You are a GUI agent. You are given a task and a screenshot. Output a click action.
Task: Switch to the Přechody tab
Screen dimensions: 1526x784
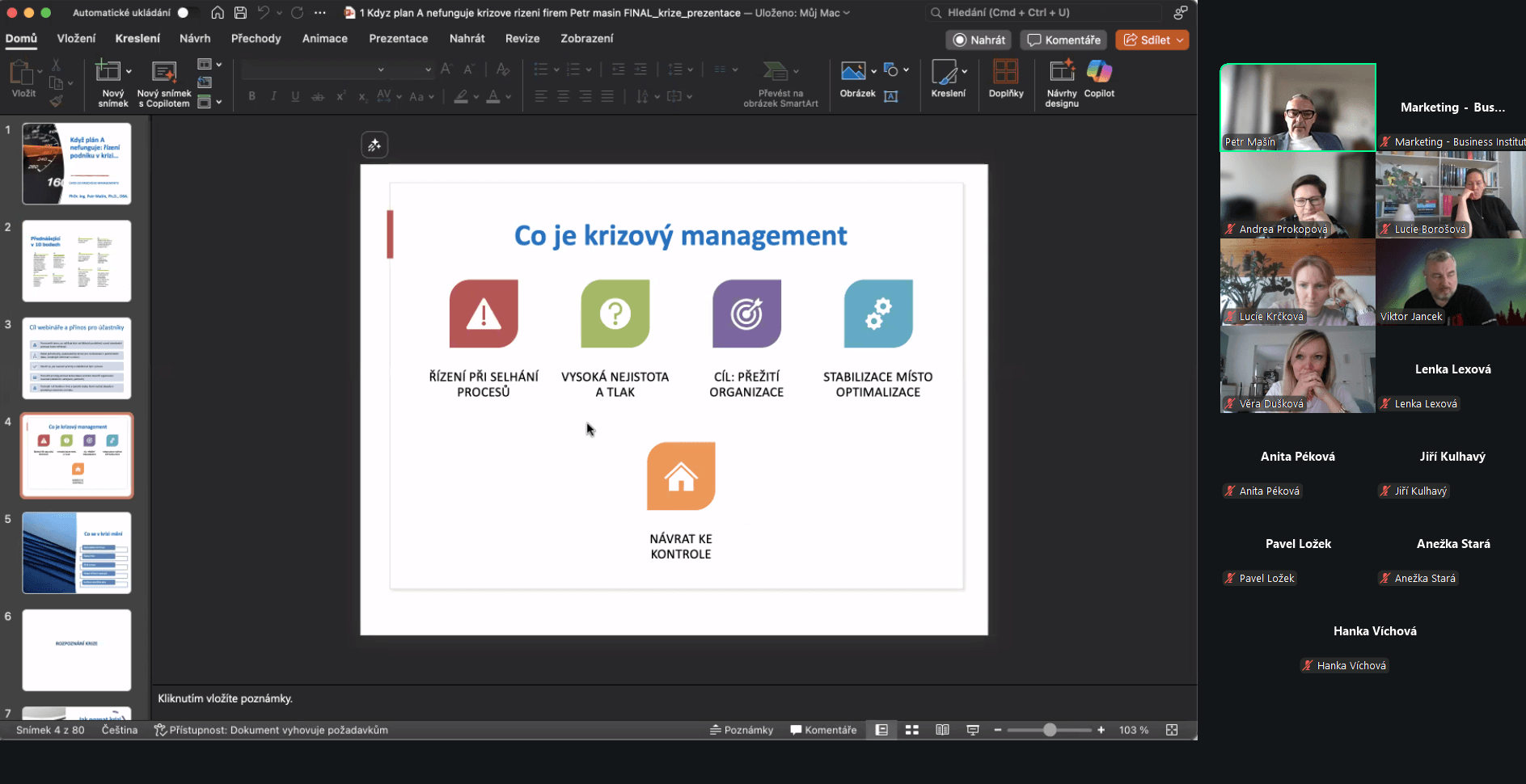[x=256, y=38]
